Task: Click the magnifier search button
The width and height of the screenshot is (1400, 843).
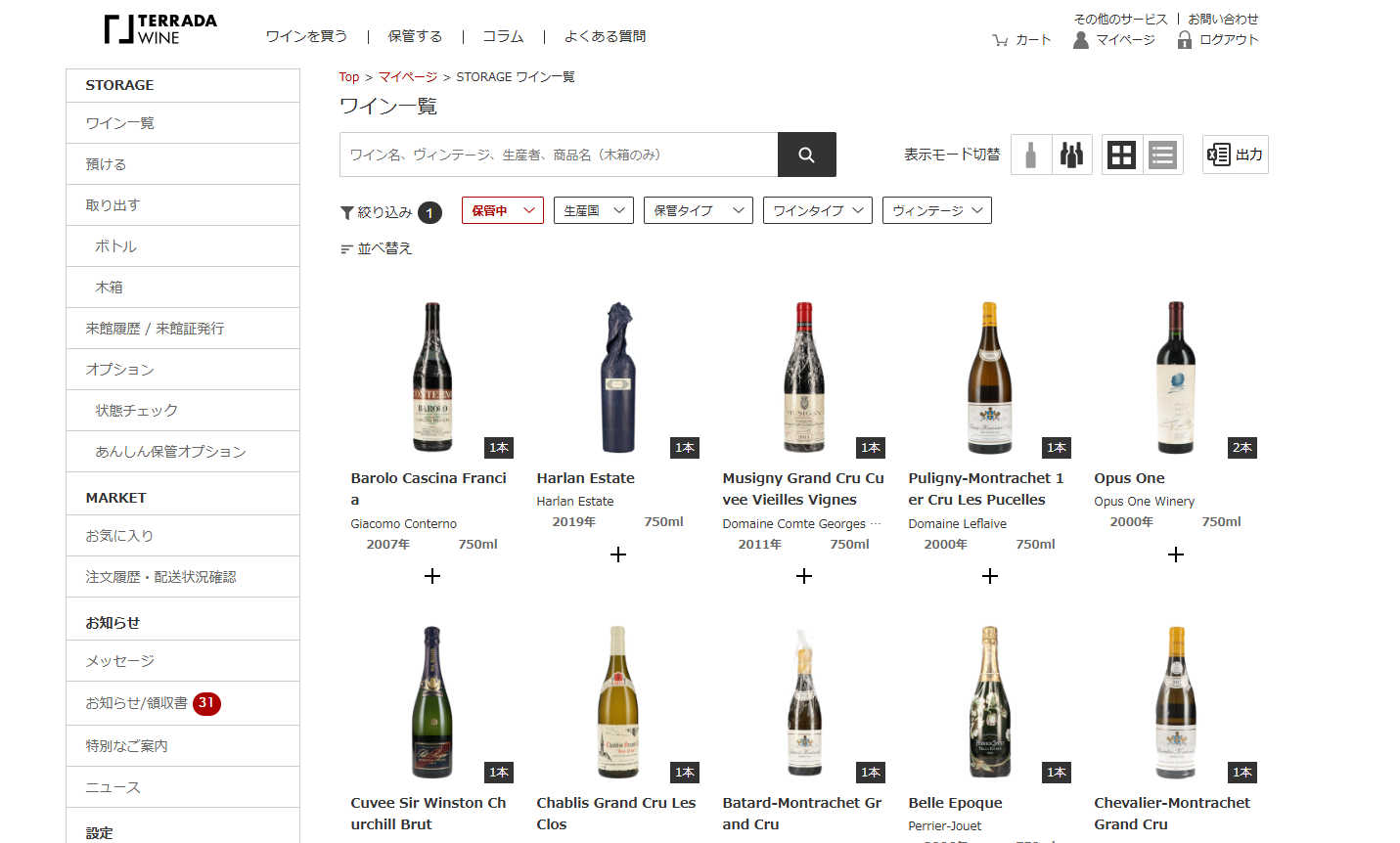Action: pos(807,155)
